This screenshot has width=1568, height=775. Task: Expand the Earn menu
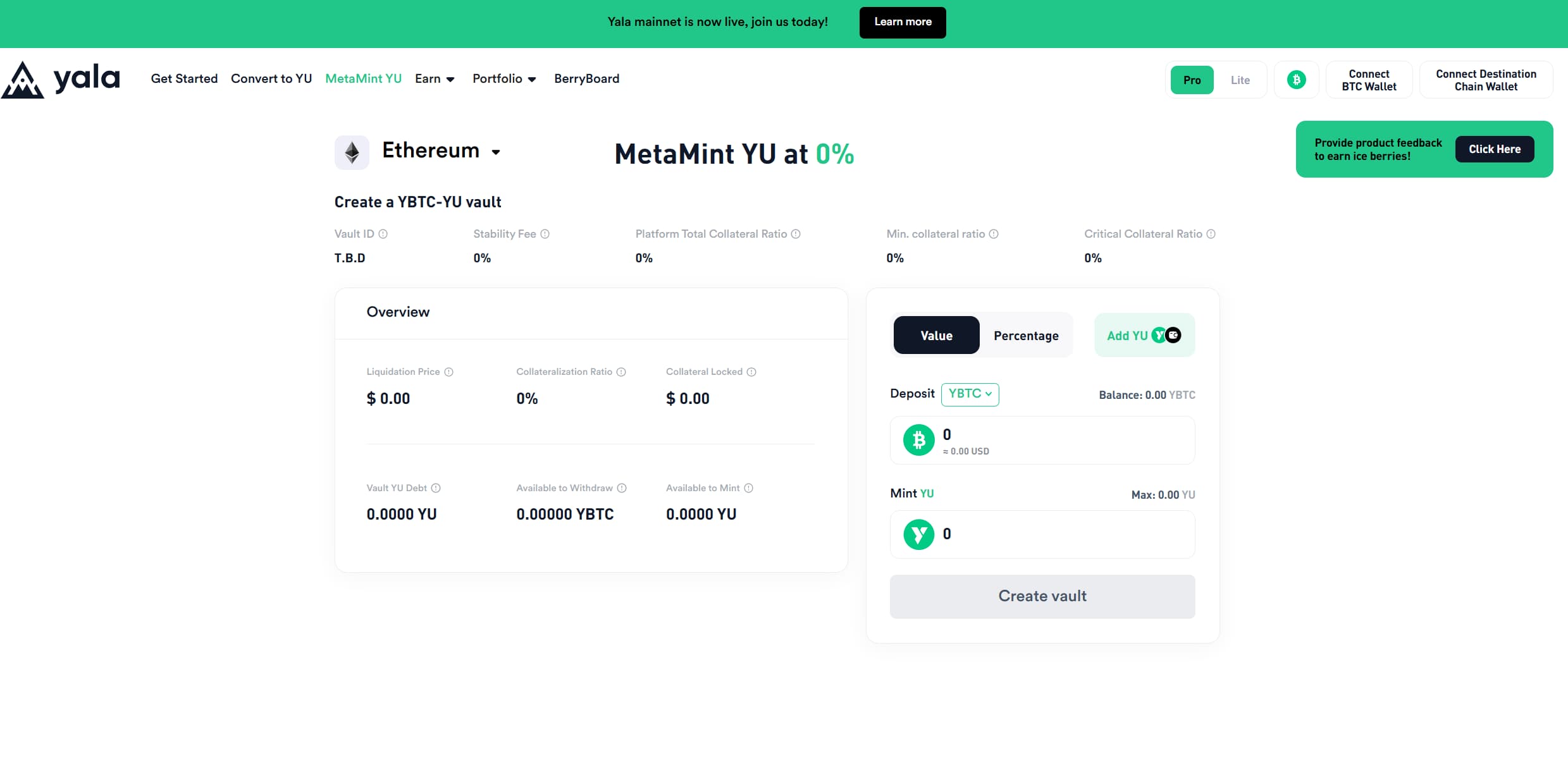pos(435,79)
